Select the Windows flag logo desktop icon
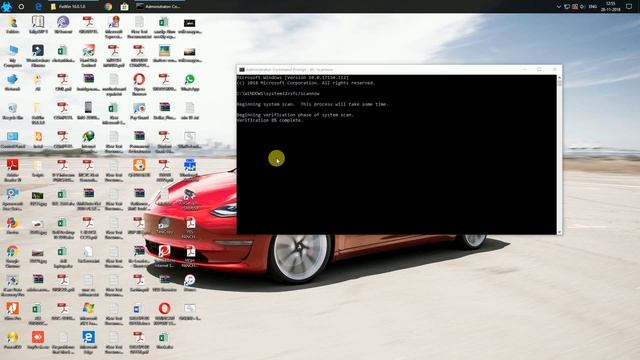 [x=89, y=313]
